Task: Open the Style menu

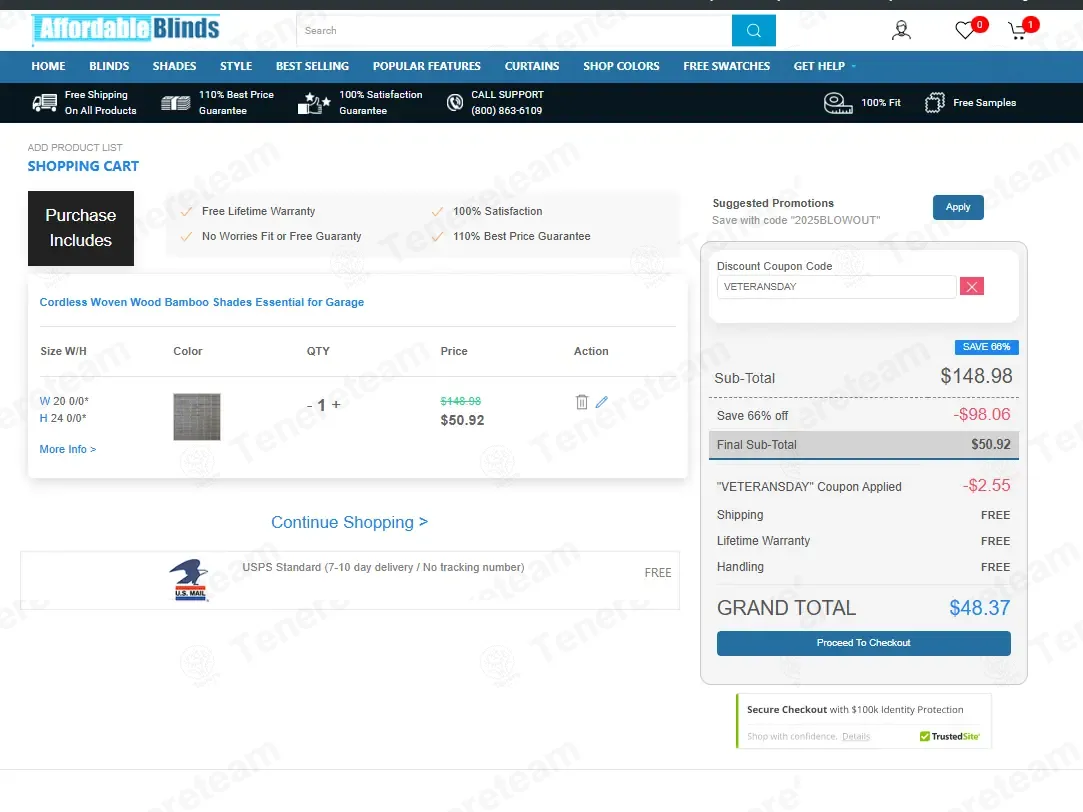Action: (x=236, y=66)
